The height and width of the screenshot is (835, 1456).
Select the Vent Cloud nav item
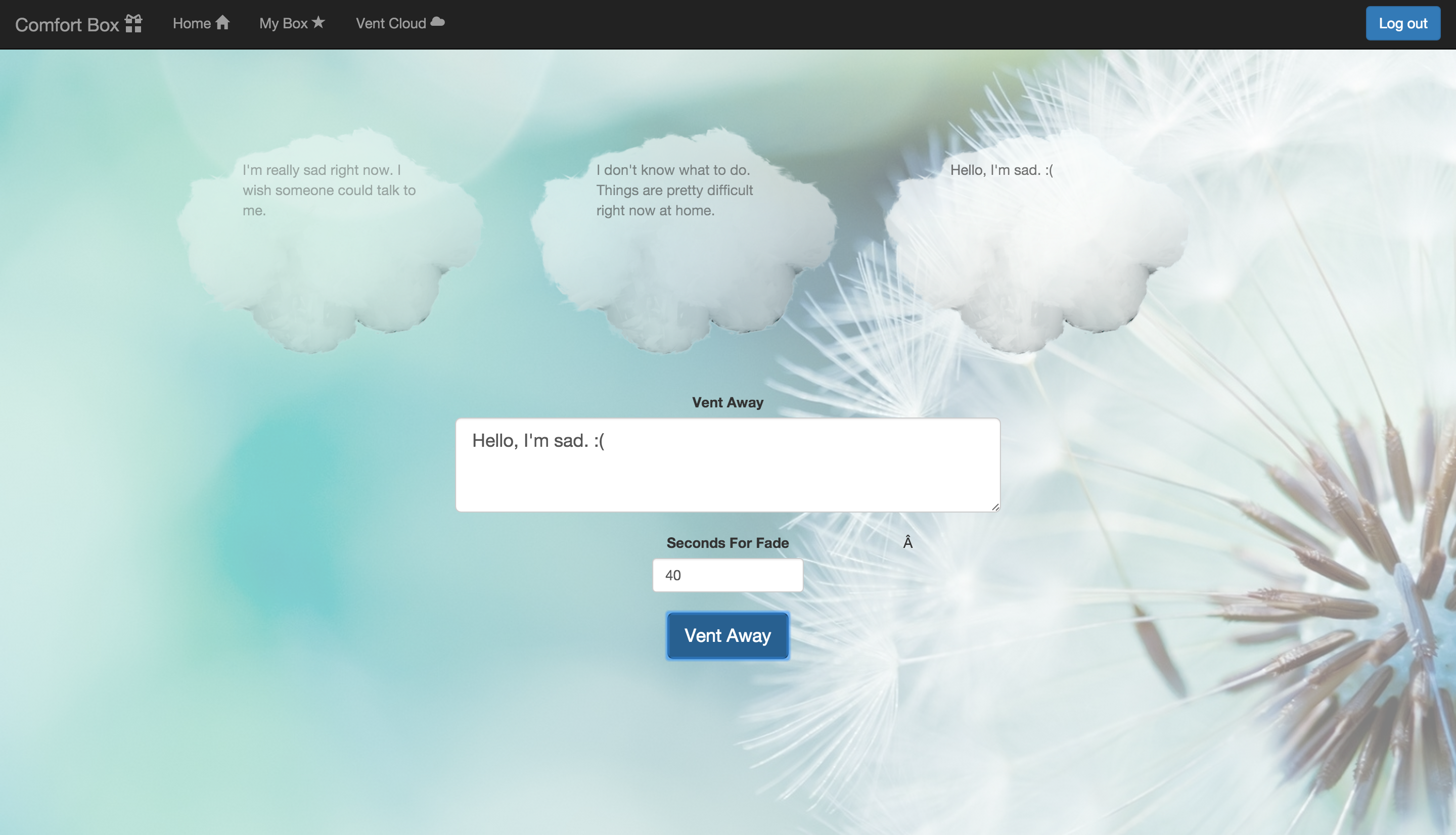[390, 24]
